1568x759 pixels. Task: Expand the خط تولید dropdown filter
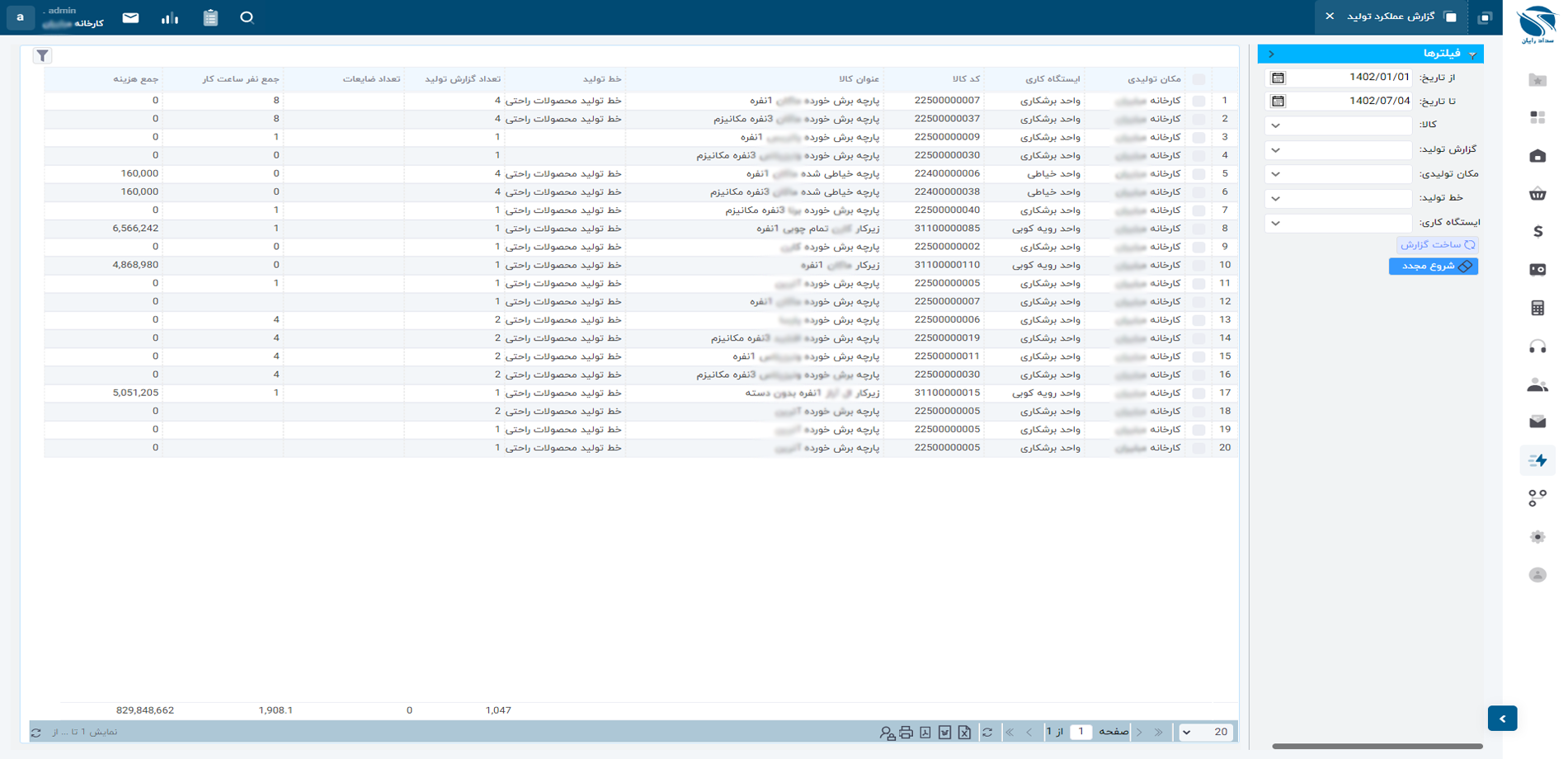[1276, 199]
